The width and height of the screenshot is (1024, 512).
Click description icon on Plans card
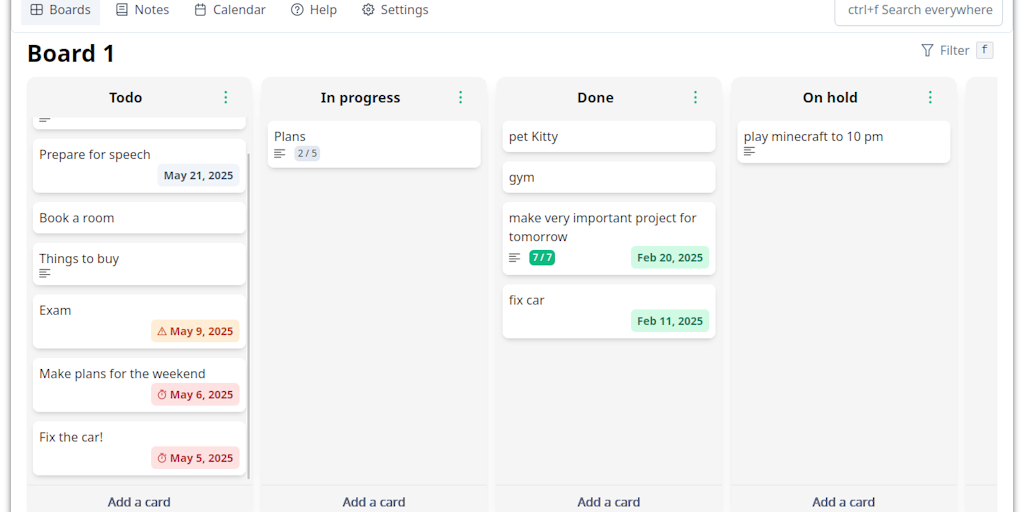tap(280, 153)
